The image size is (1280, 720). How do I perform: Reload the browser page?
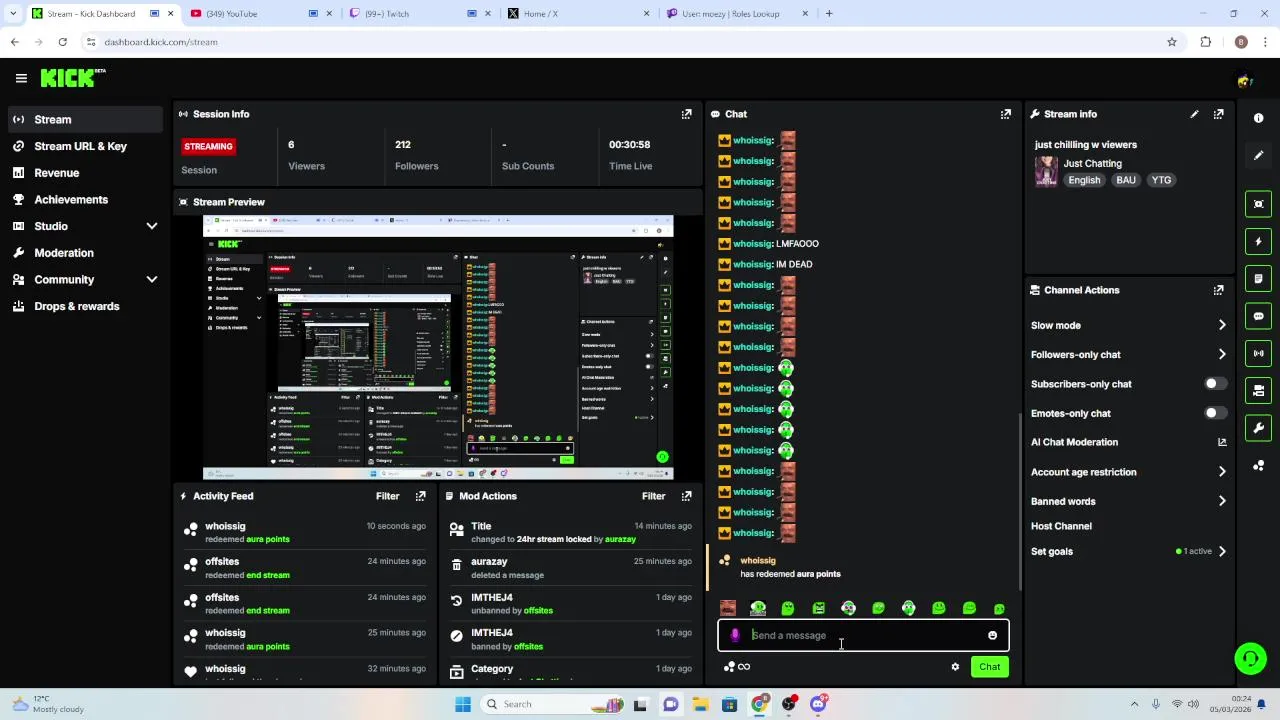(x=62, y=42)
